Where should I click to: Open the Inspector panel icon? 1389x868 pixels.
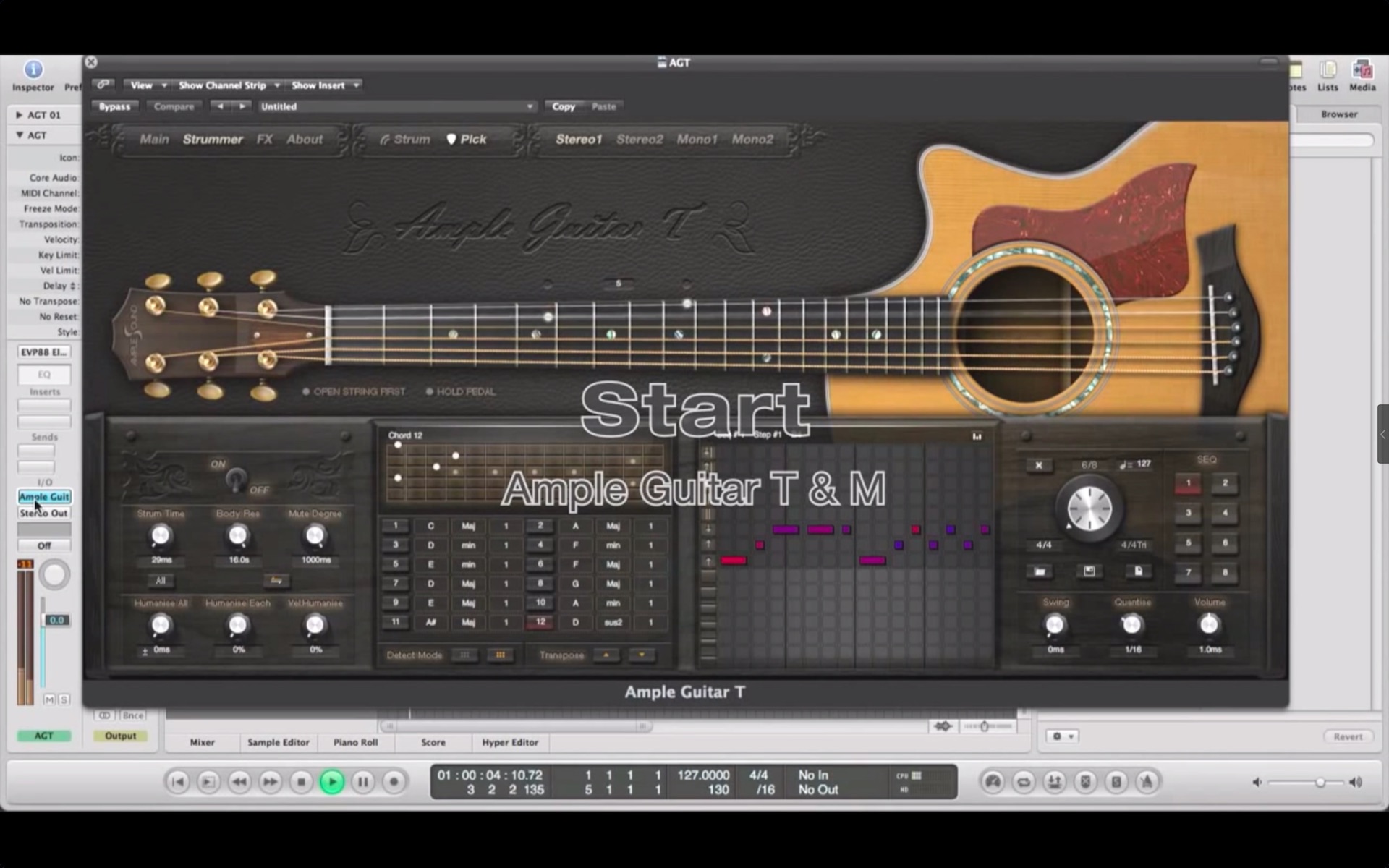[33, 69]
